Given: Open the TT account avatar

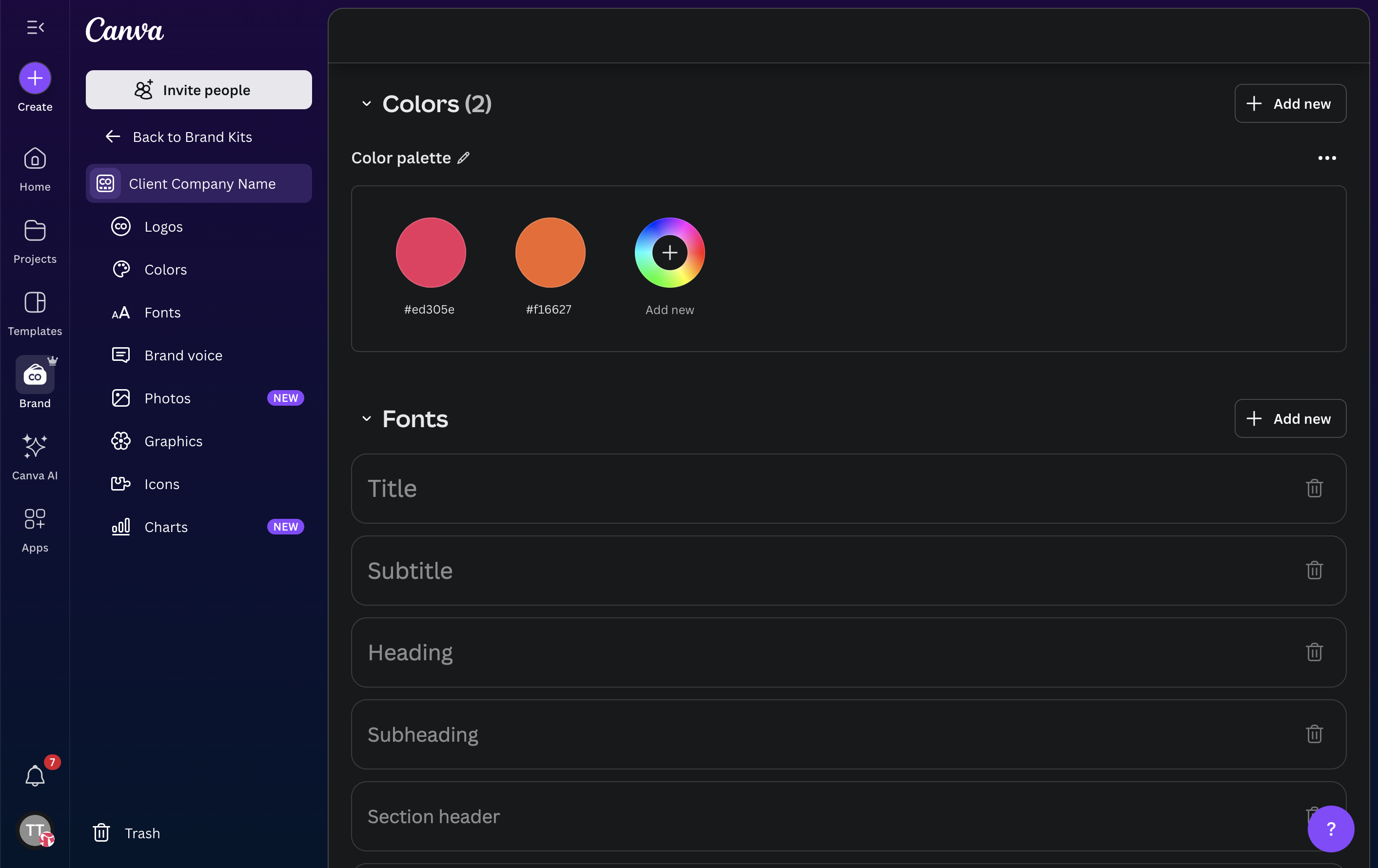Looking at the screenshot, I should click(x=36, y=830).
